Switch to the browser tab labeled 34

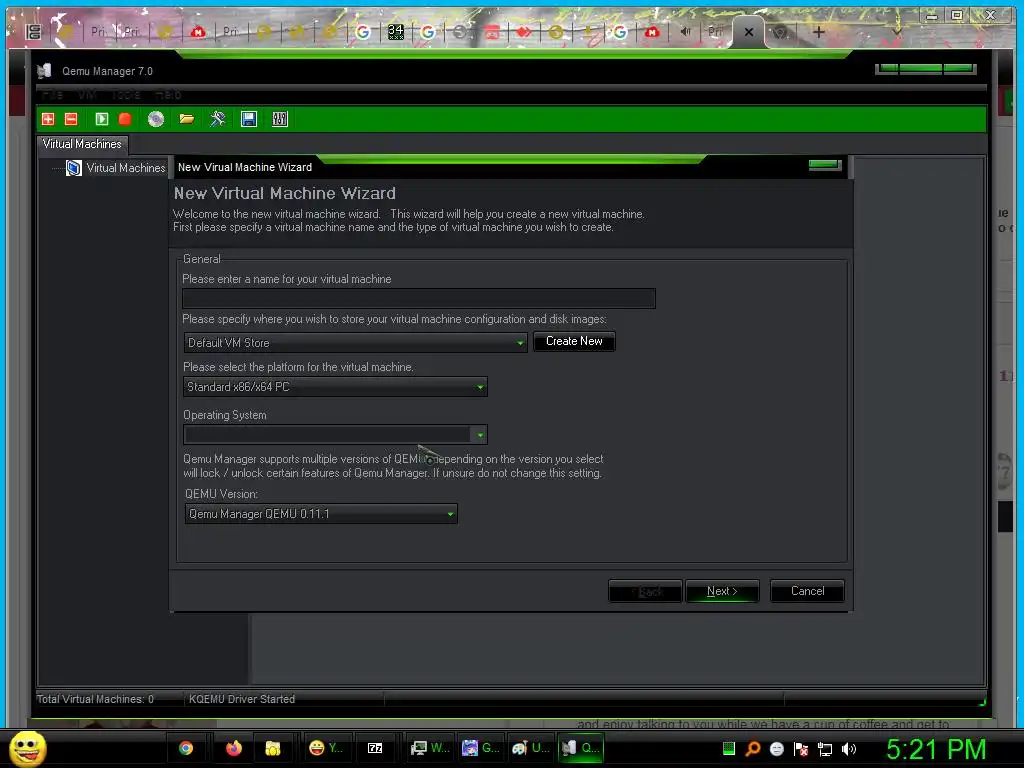coord(396,31)
